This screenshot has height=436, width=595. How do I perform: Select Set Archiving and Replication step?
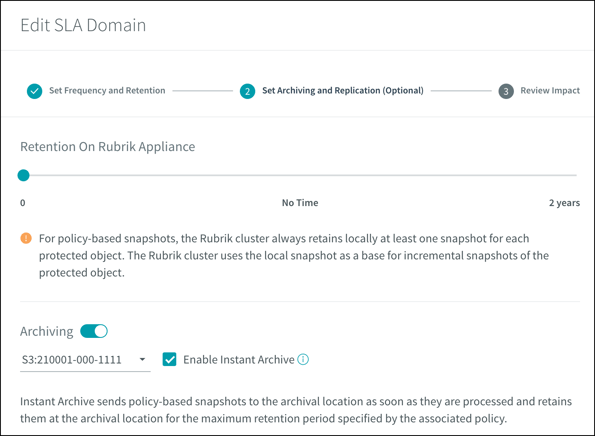click(x=343, y=90)
